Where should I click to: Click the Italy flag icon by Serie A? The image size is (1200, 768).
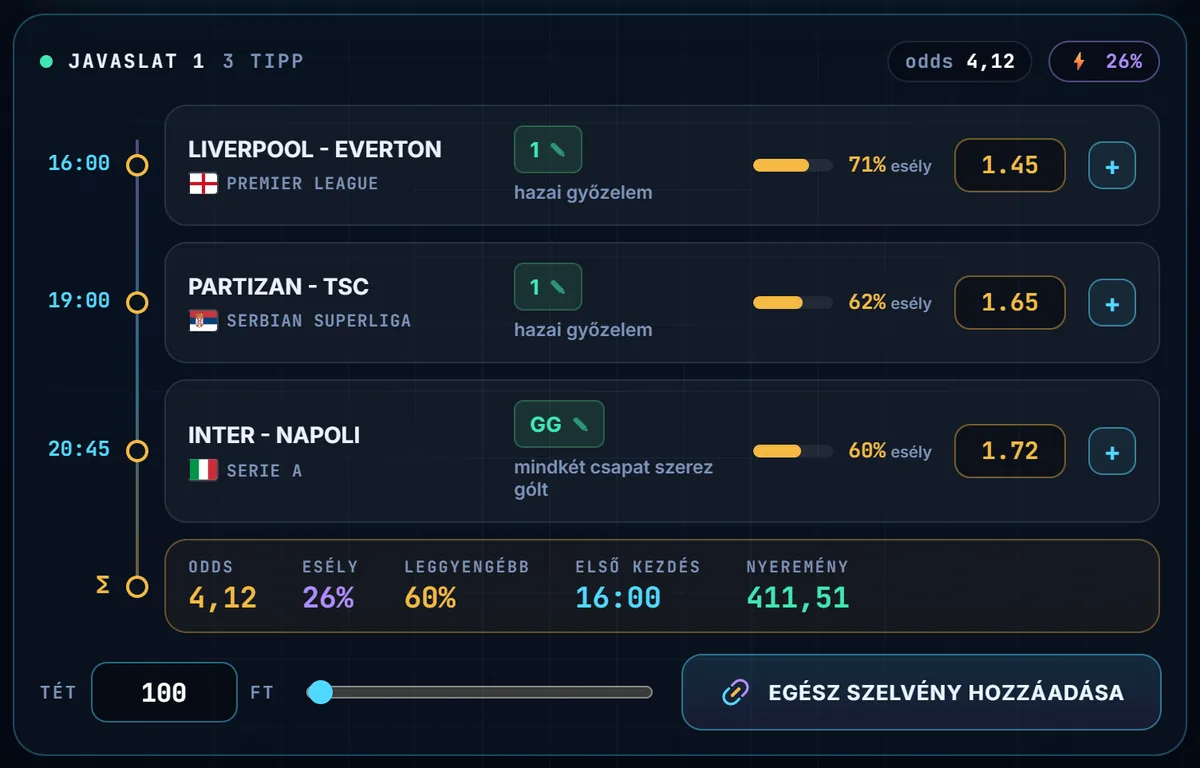coord(203,470)
